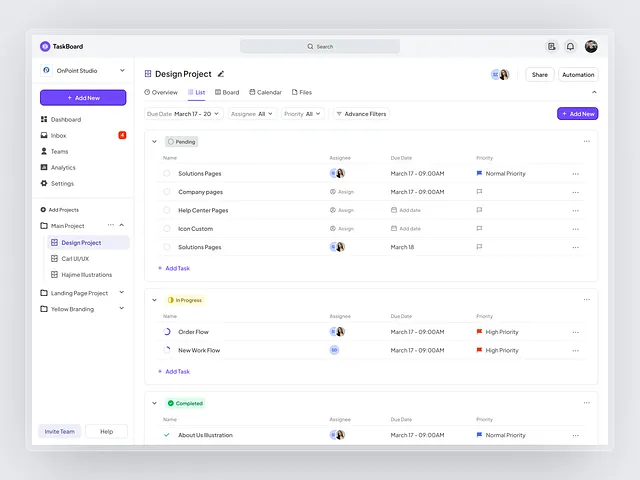Check the Help Center Pages task circle
The height and width of the screenshot is (480, 640).
click(x=167, y=210)
